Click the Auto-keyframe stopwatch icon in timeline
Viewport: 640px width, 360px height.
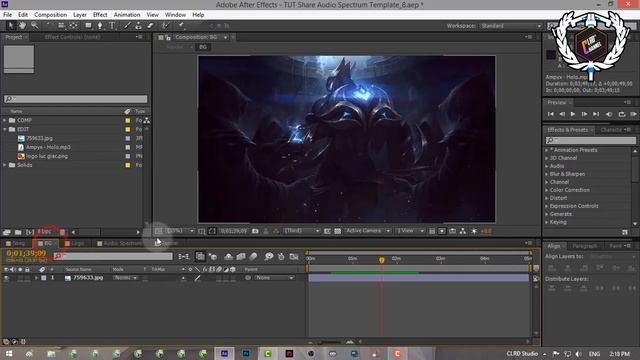click(x=281, y=256)
